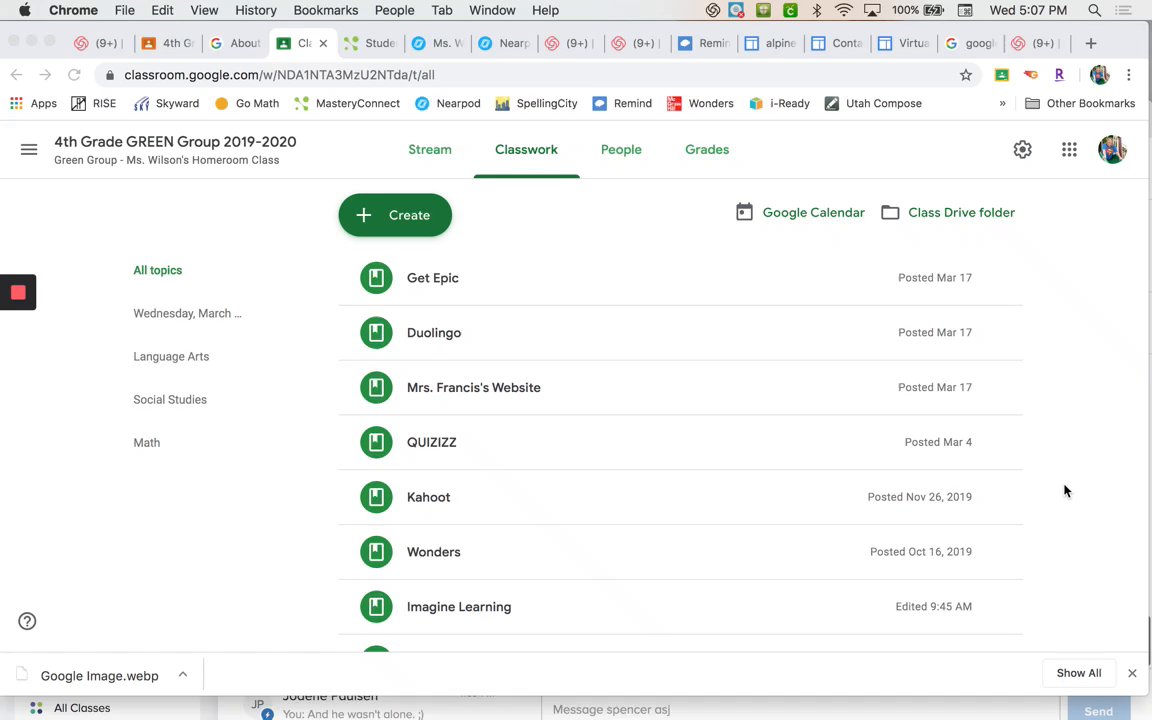
Task: Open the SpellingCity bookmark
Action: [x=536, y=104]
